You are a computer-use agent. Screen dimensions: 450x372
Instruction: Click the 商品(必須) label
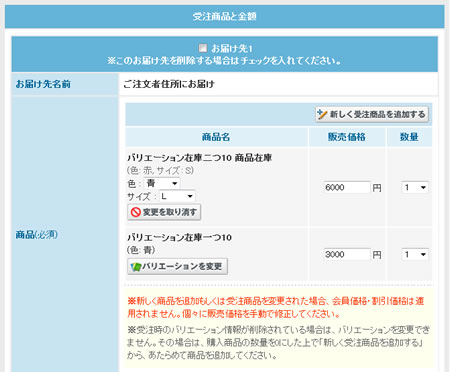(37, 235)
